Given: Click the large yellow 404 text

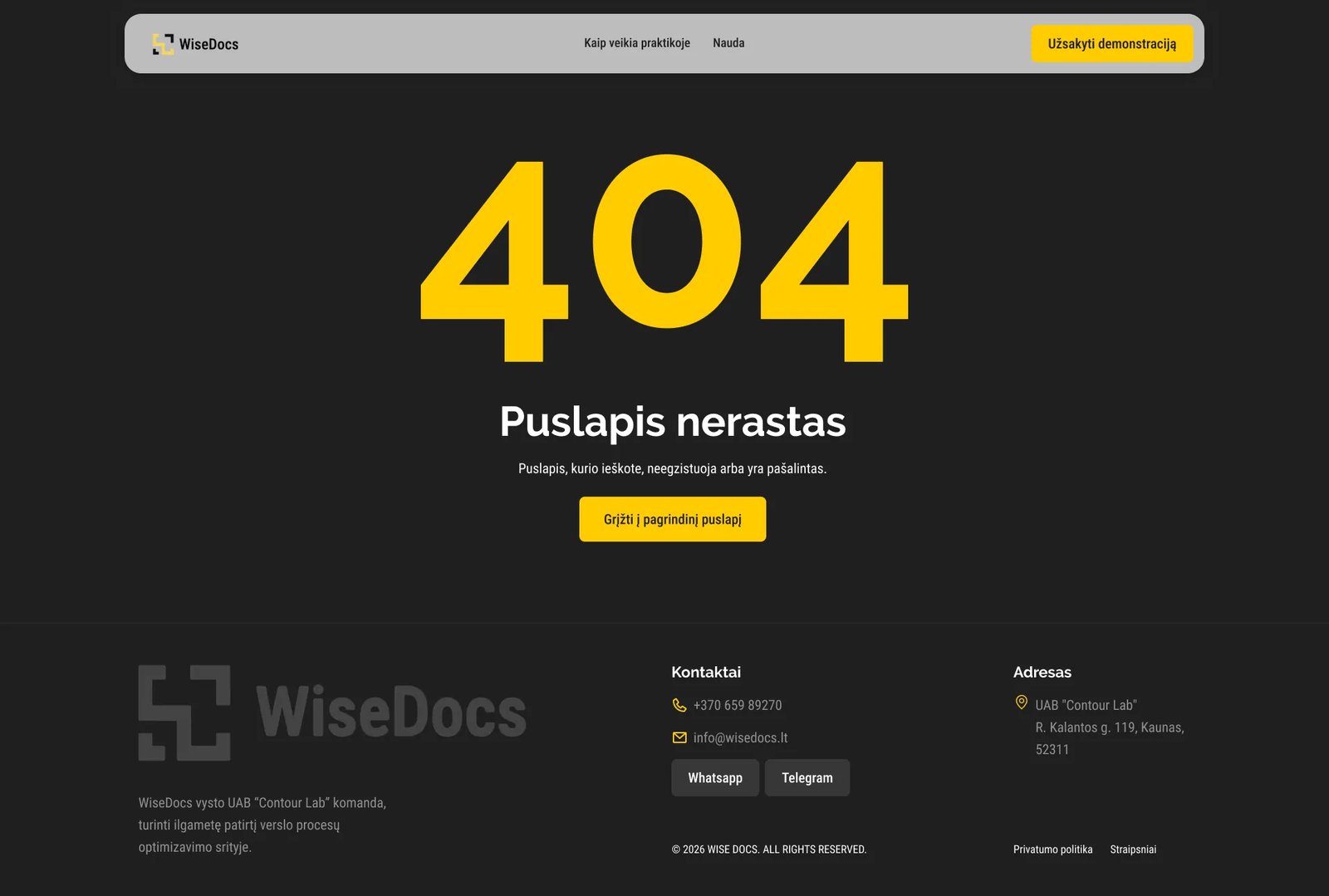Looking at the screenshot, I should tap(664, 258).
